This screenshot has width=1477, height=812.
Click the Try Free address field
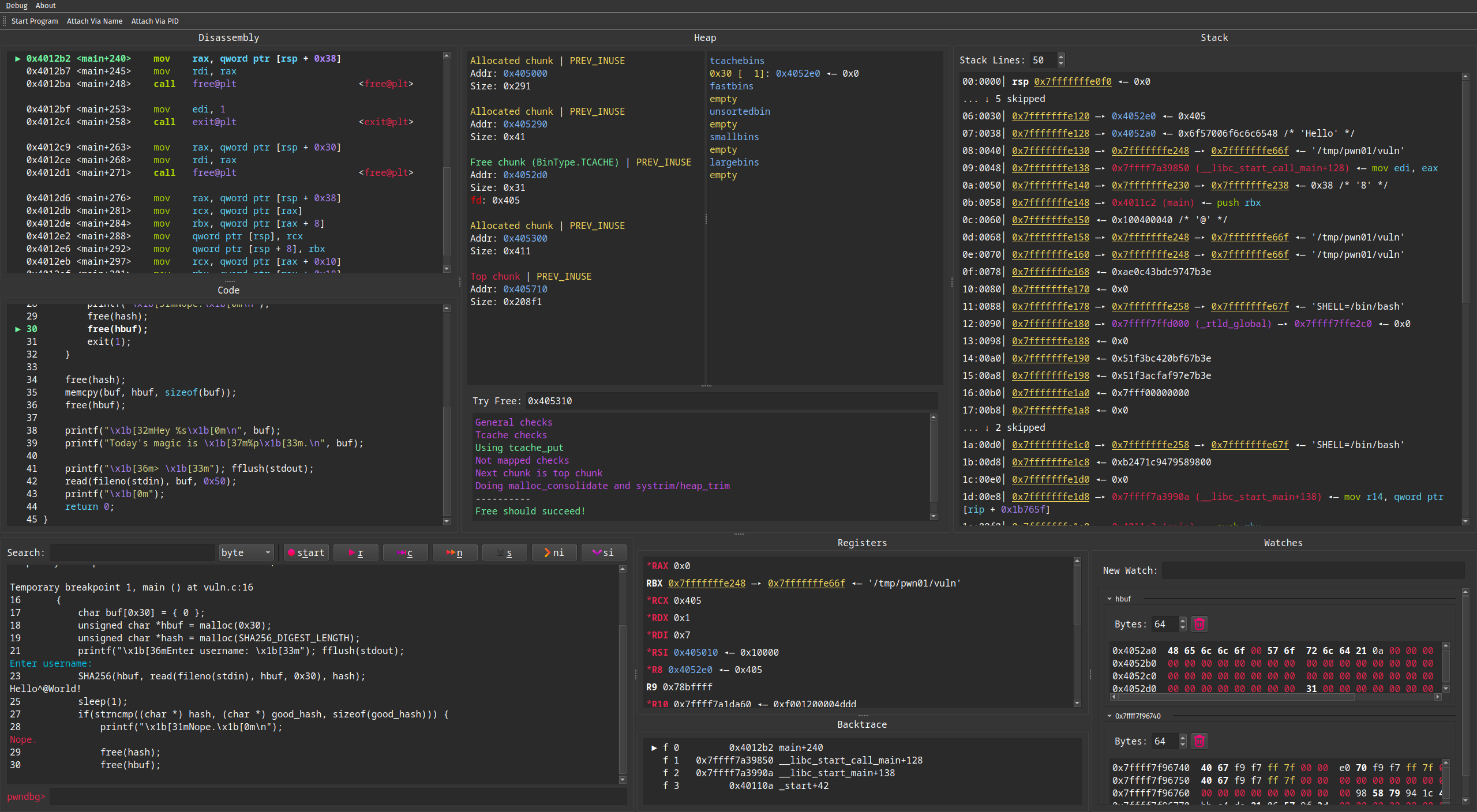tap(731, 401)
